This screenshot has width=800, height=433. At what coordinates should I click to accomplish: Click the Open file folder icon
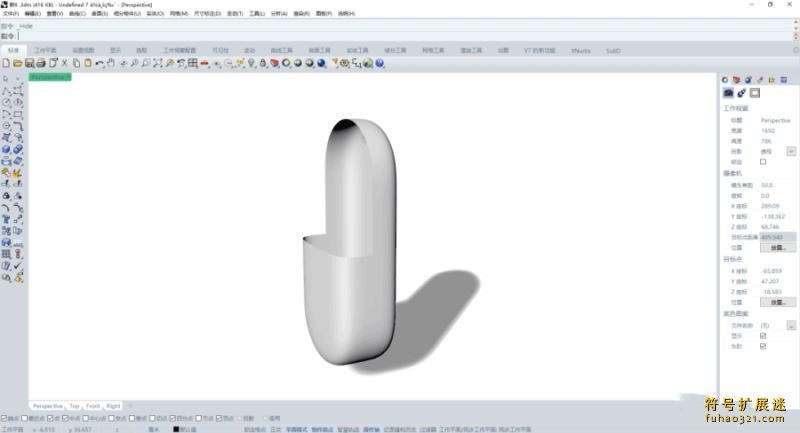pyautogui.click(x=17, y=63)
